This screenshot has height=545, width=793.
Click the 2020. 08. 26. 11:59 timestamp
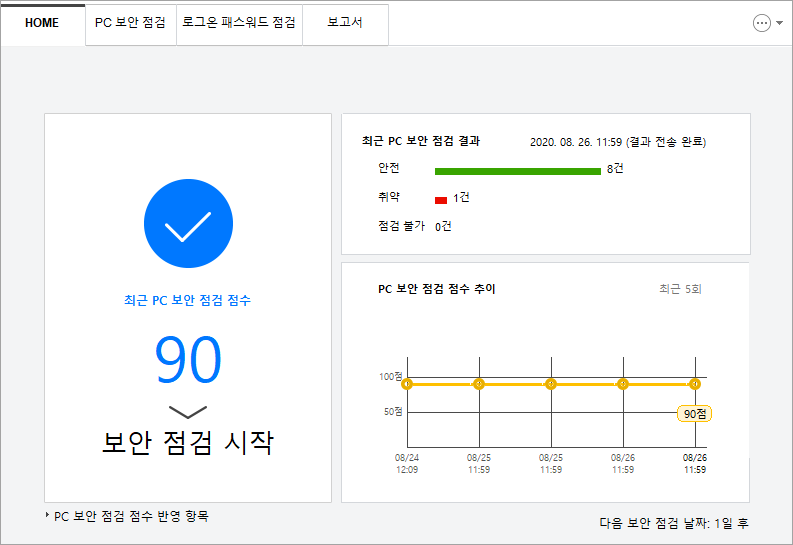[x=576, y=142]
